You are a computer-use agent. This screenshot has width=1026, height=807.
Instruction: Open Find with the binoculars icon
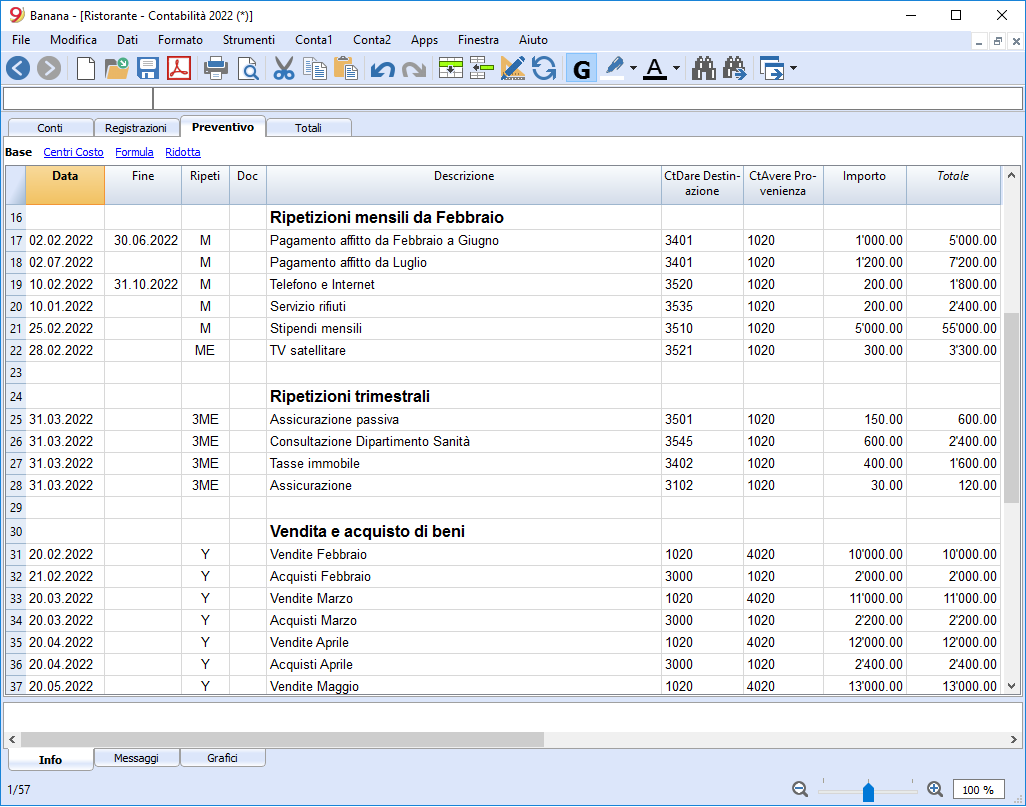[x=703, y=68]
